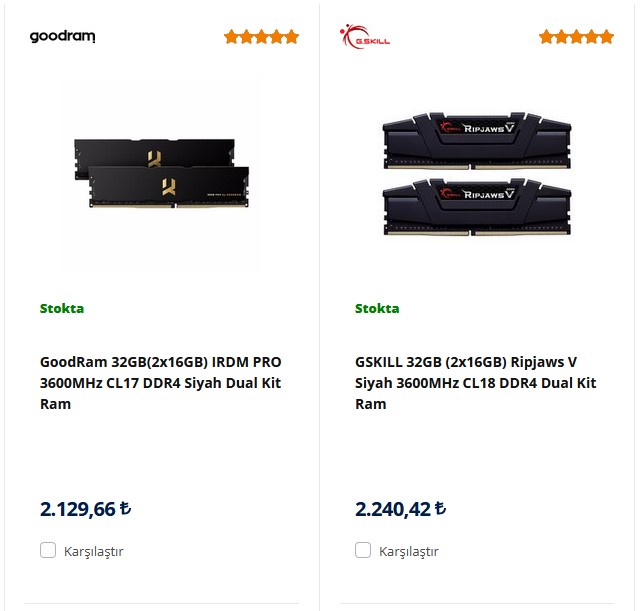Click the 2.240,42 ₺ price

tap(401, 508)
